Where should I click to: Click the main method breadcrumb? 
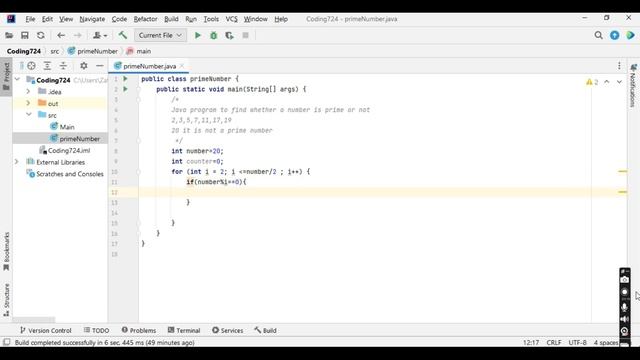(139, 51)
